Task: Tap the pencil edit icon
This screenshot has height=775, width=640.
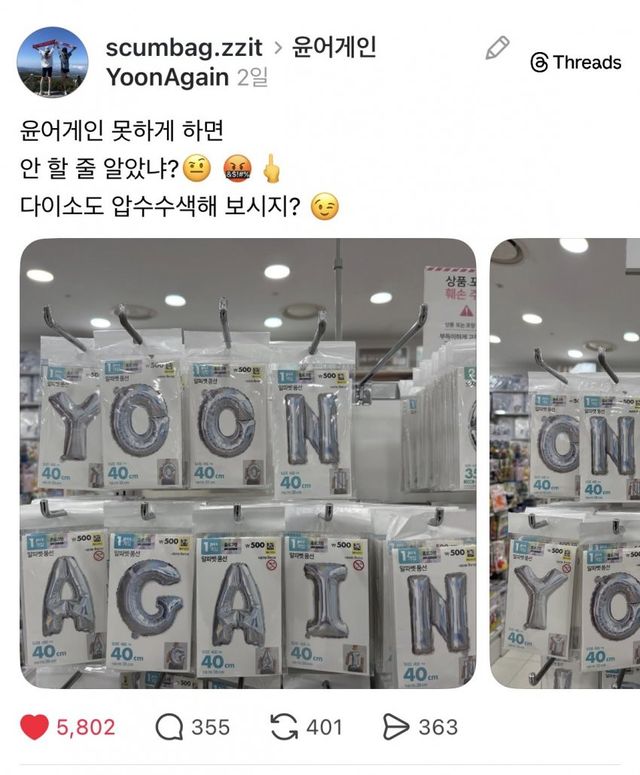Action: pos(497,48)
